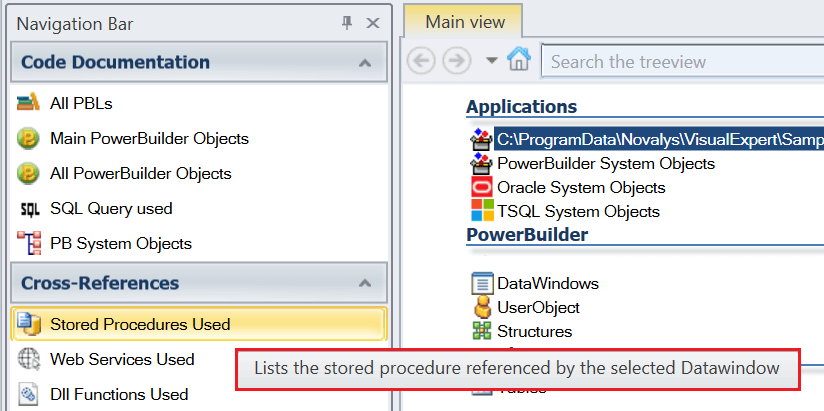This screenshot has width=824, height=411.
Task: Open SQL Query used entry
Action: coord(111,209)
